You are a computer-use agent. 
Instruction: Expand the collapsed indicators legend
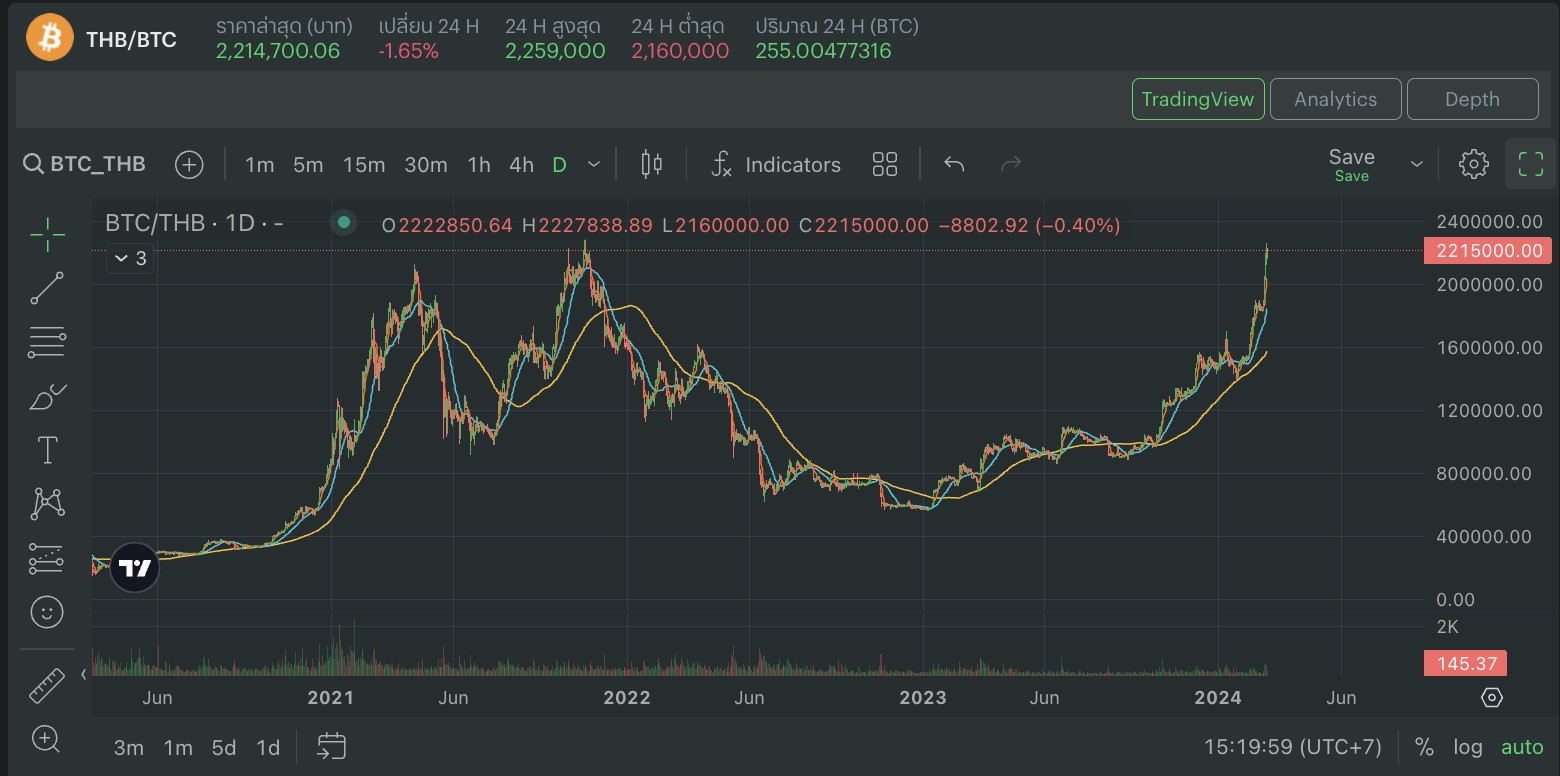click(130, 259)
